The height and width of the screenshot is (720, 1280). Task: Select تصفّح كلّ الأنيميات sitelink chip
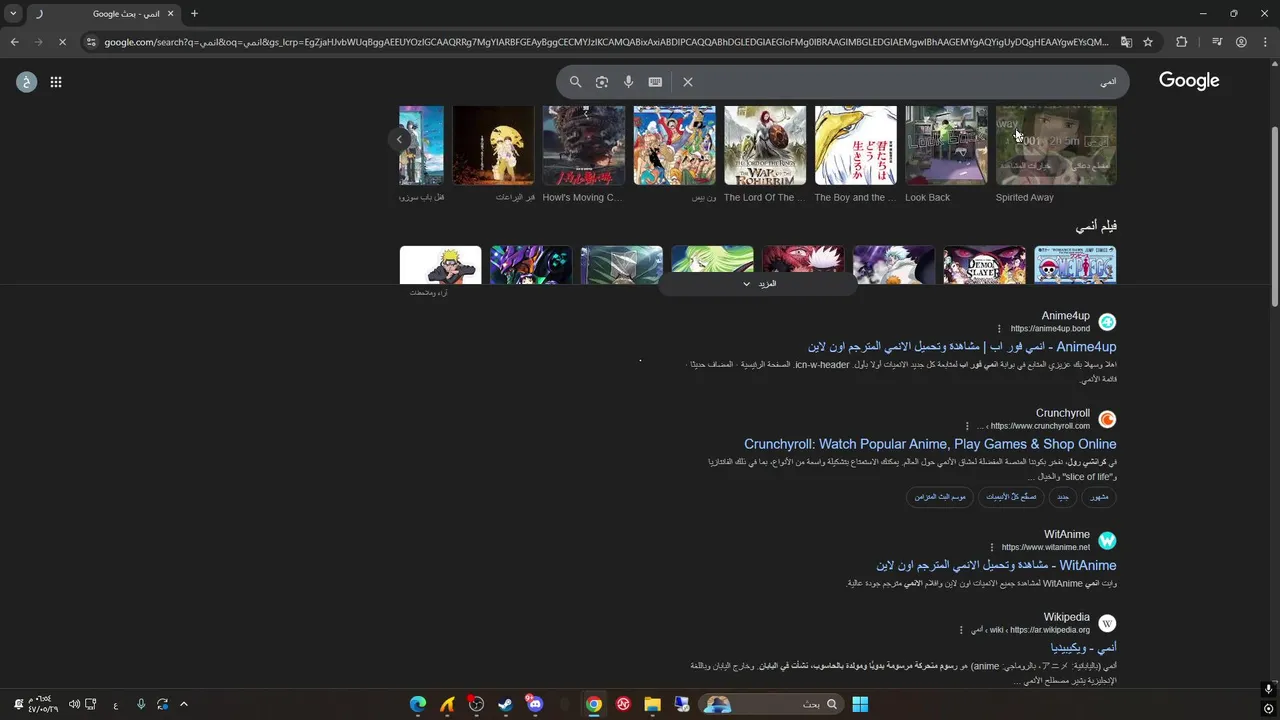point(1011,497)
